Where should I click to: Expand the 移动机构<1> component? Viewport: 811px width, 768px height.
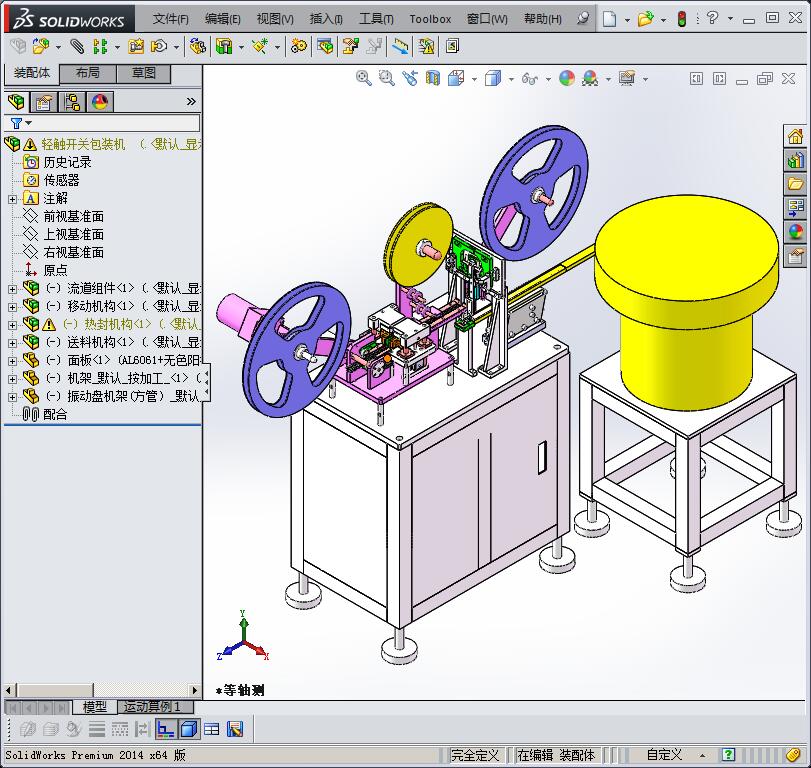12,307
